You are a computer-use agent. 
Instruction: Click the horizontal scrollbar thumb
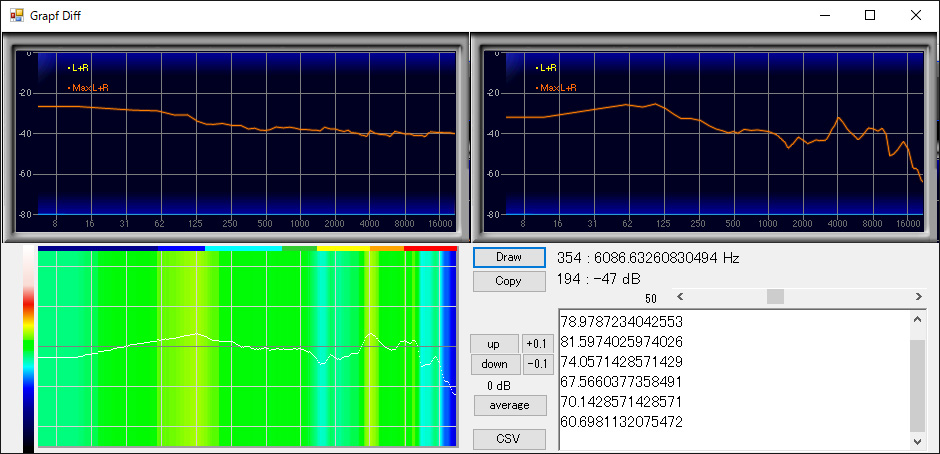[x=775, y=297]
